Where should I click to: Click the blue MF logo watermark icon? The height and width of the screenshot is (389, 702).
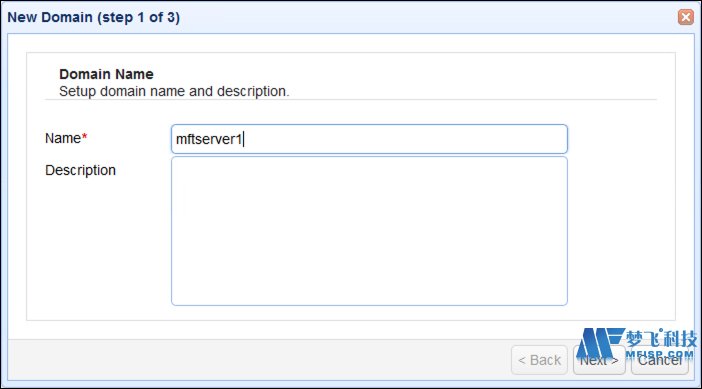click(x=600, y=342)
